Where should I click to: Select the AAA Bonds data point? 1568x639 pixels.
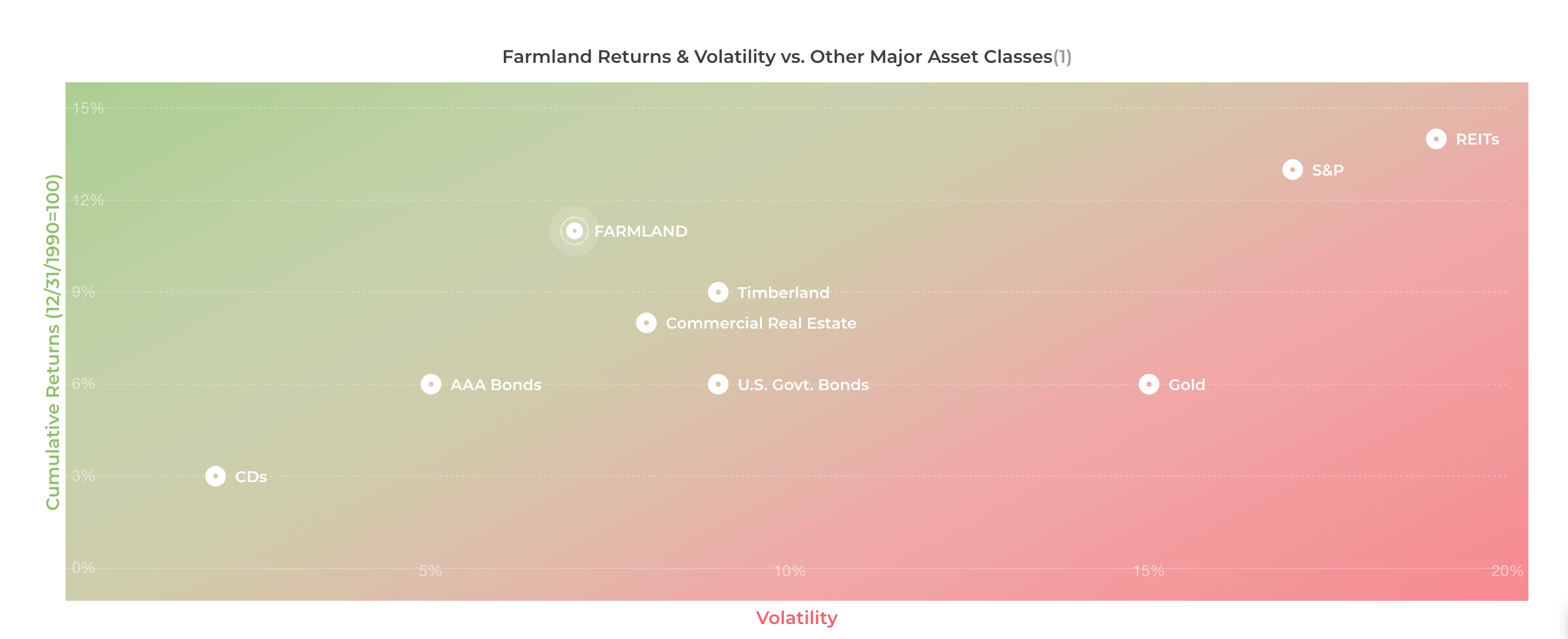click(431, 384)
